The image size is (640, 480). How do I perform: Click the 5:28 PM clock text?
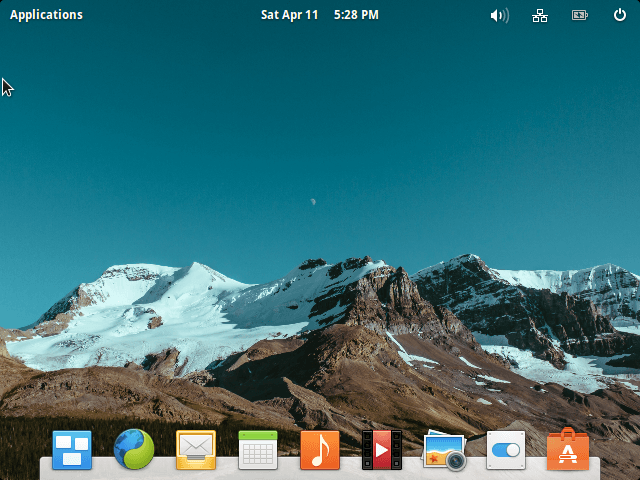click(356, 15)
